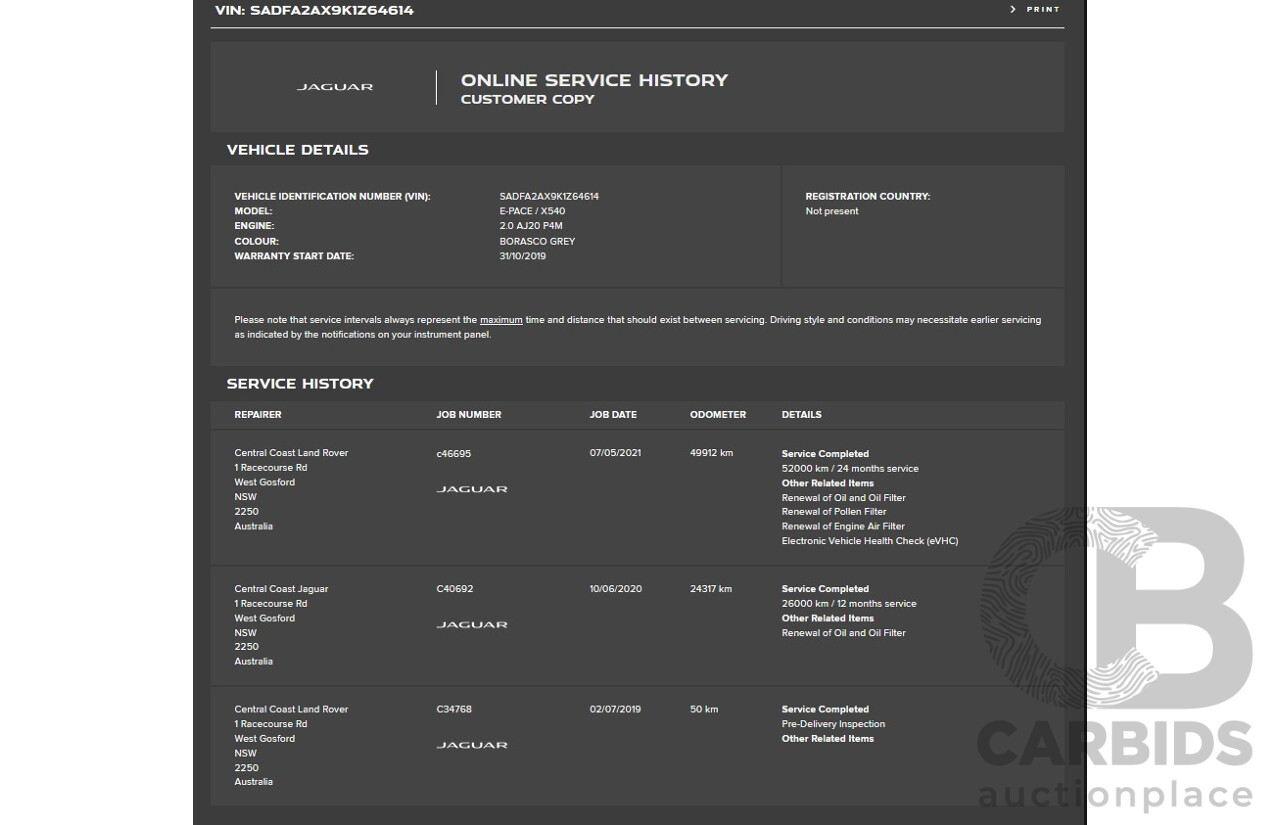The height and width of the screenshot is (825, 1280).
Task: Click the ONLINE SERVICE HISTORY title
Action: click(594, 80)
